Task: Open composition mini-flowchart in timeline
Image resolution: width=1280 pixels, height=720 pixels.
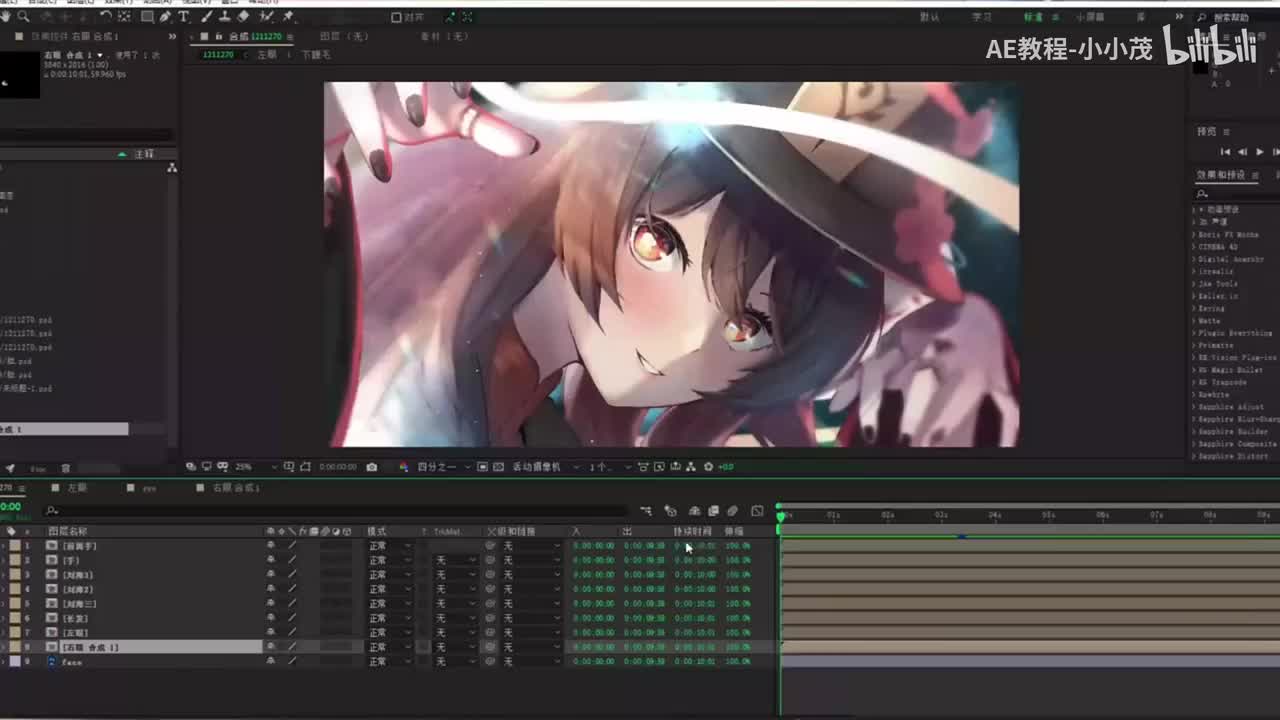Action: coord(646,511)
